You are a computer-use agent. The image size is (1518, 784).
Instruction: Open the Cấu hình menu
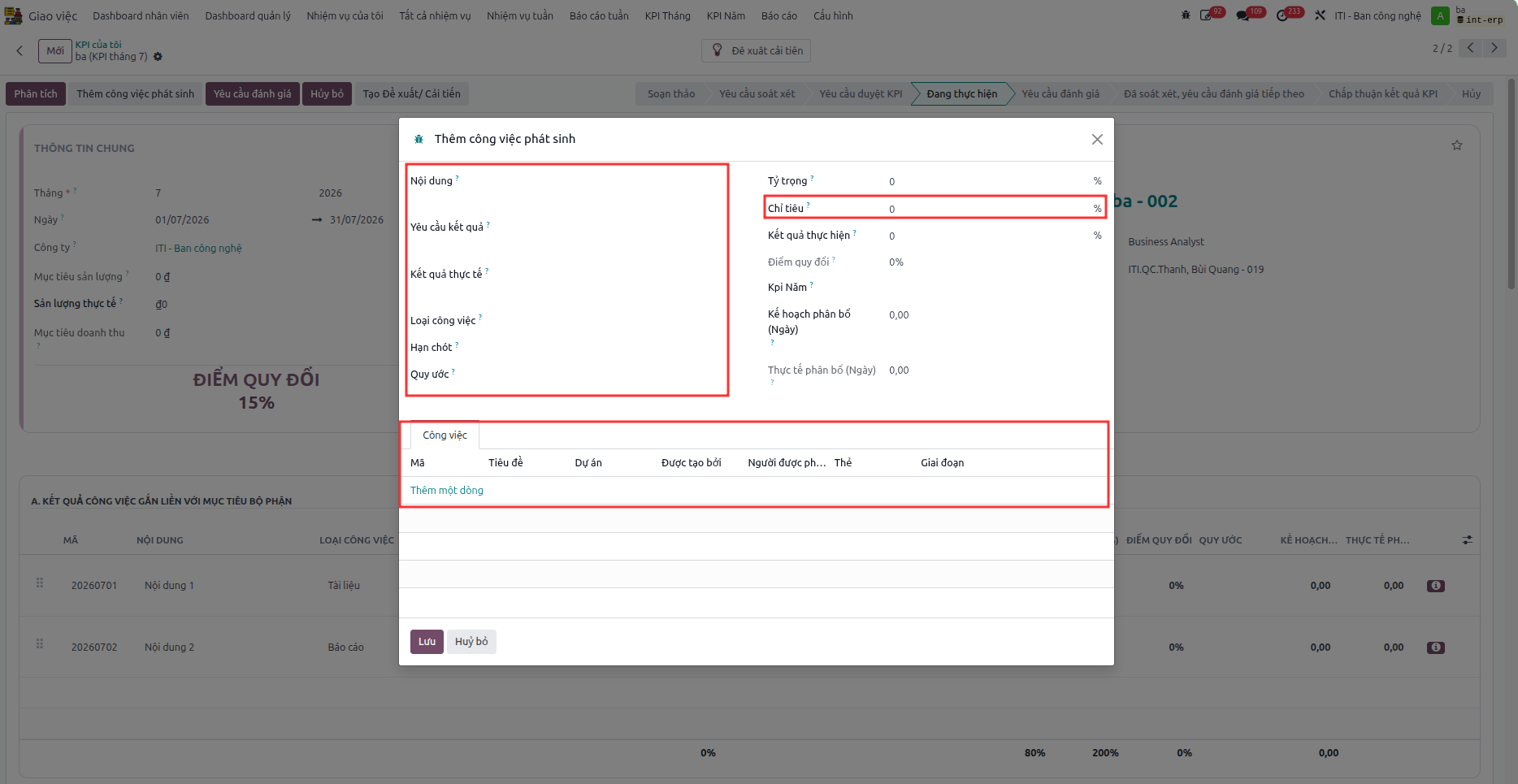pos(833,15)
